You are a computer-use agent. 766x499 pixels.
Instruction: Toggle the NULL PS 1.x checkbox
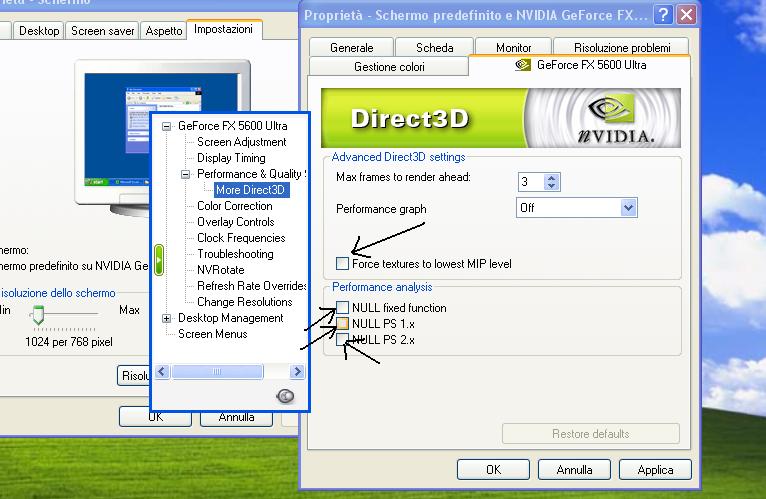[x=342, y=324]
